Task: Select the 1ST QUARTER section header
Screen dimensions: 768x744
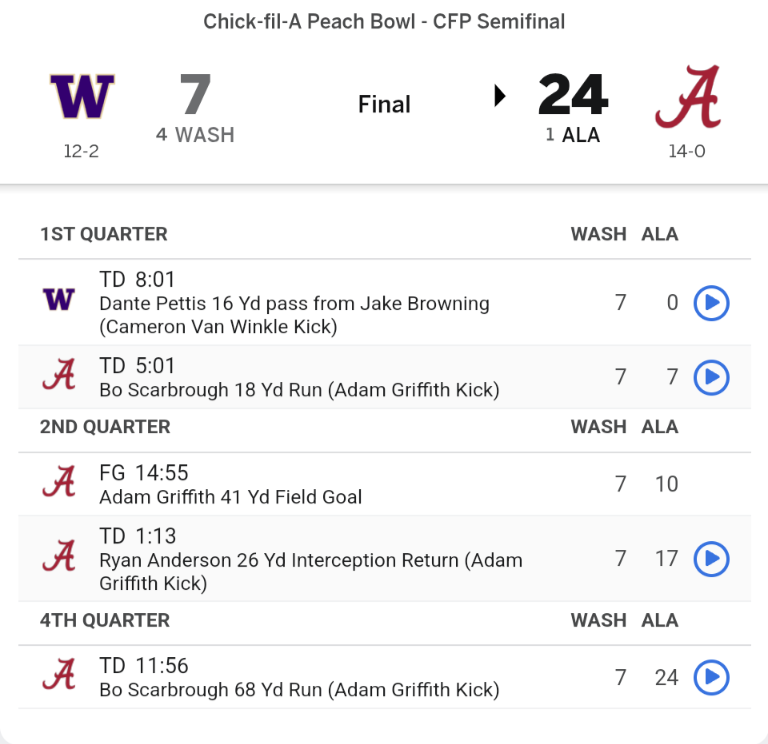Action: [104, 234]
